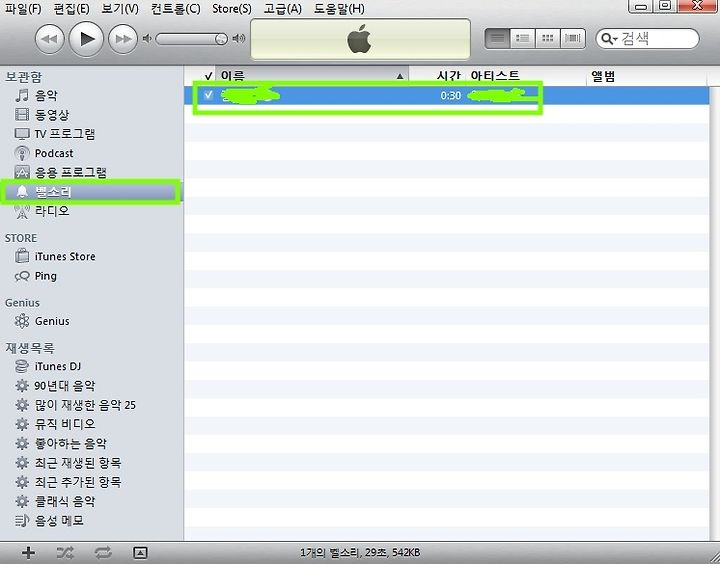
Task: Show the artwork viewer panel
Action: point(140,553)
